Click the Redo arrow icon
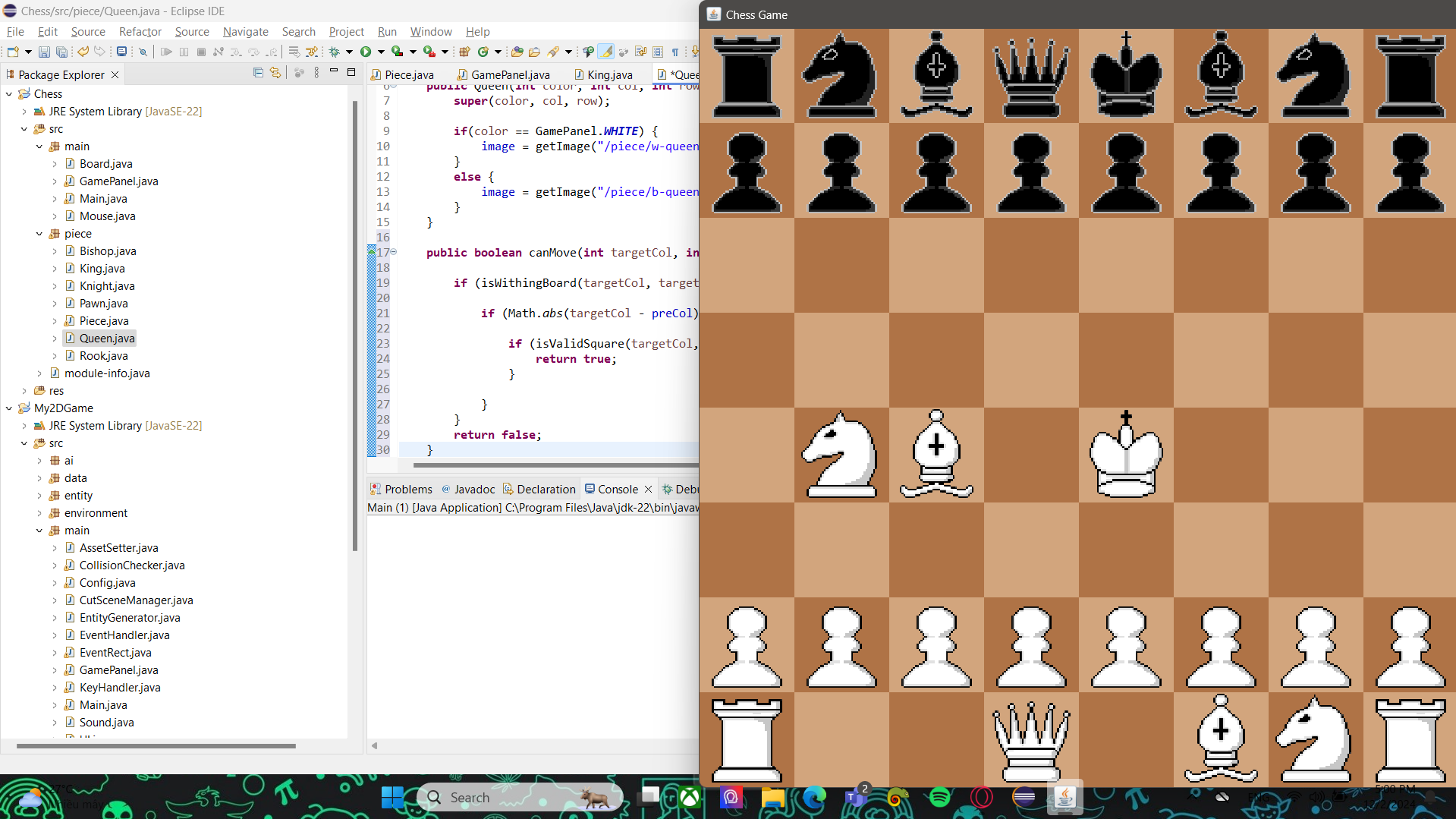The image size is (1456, 819). [99, 52]
